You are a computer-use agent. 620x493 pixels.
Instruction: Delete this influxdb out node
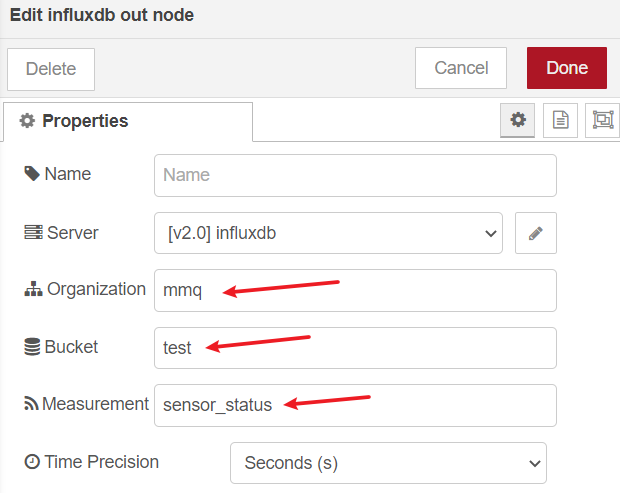click(51, 69)
